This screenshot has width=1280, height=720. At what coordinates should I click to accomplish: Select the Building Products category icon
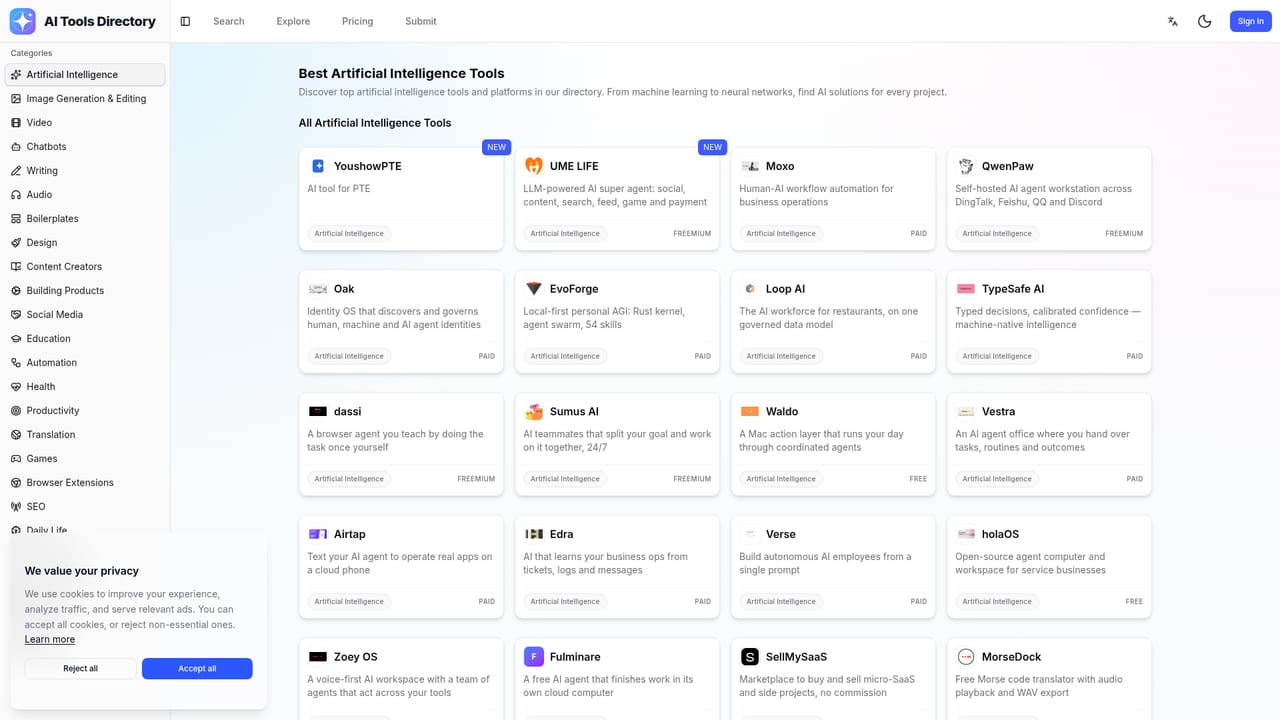(16, 291)
